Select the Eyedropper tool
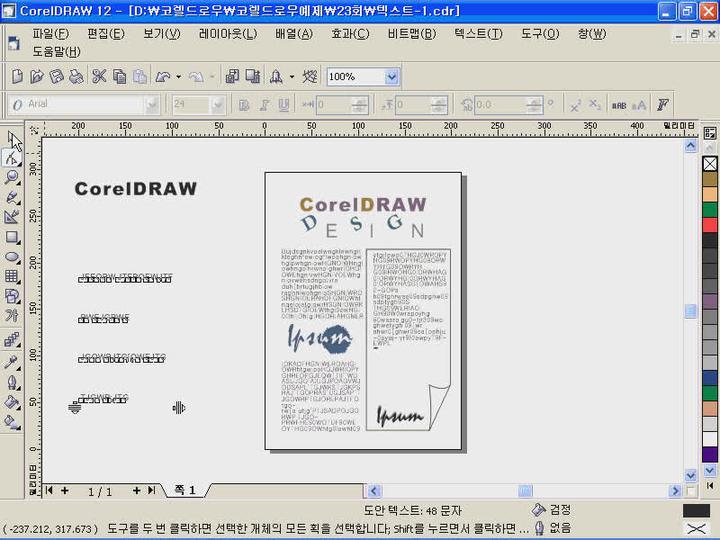 click(12, 362)
